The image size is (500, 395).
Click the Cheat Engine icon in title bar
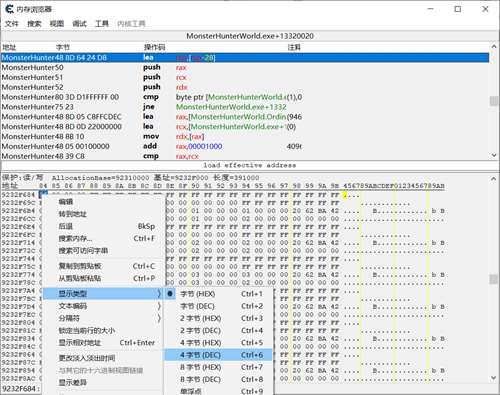9,9
